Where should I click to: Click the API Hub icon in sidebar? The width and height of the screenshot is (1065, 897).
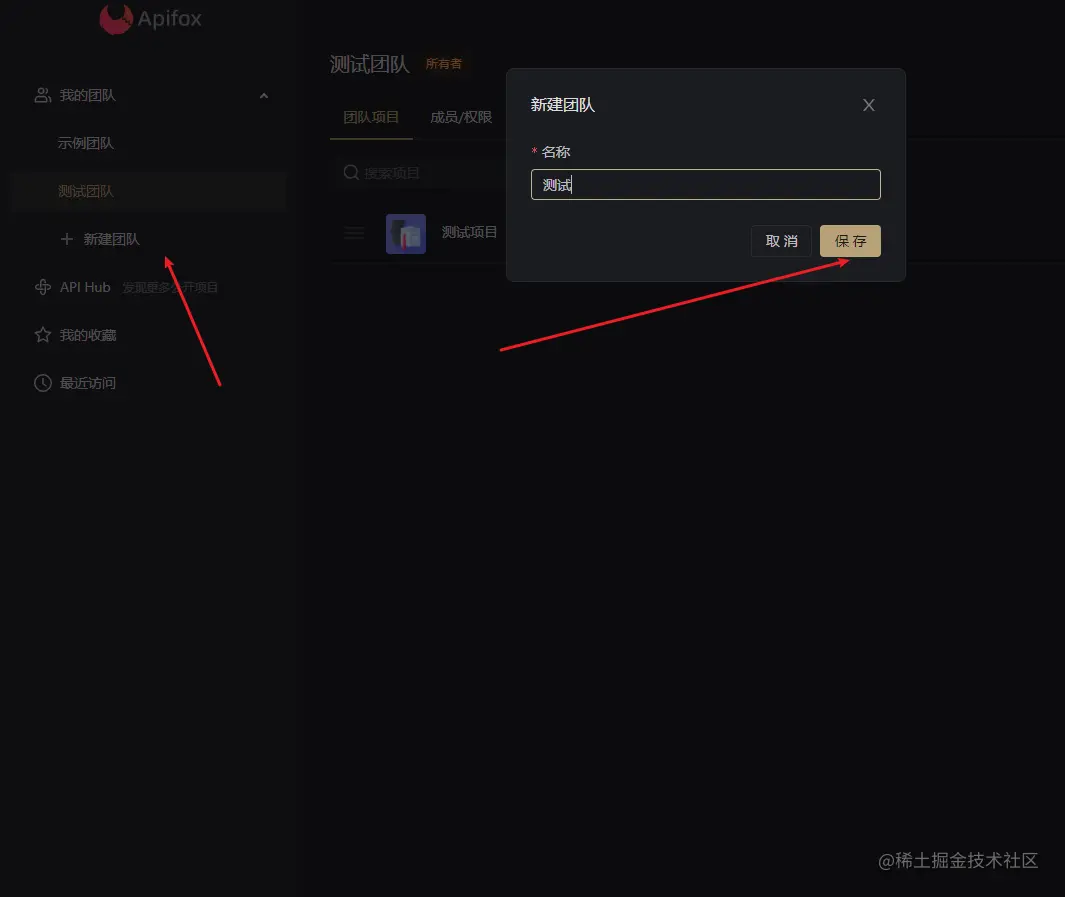(43, 287)
